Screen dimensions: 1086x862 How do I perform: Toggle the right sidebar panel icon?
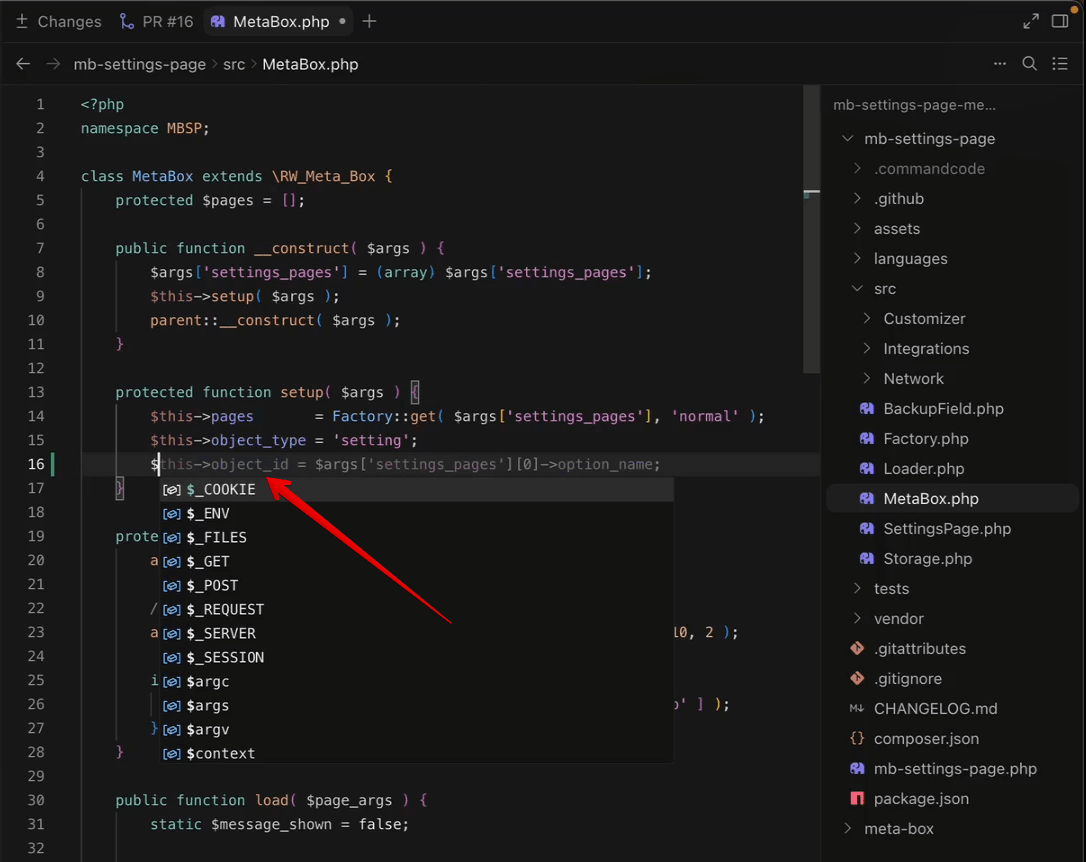1060,21
